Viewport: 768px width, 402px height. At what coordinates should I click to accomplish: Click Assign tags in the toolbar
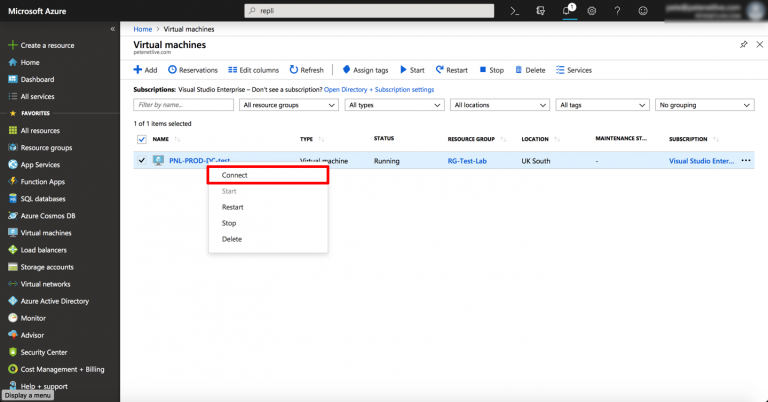[x=365, y=70]
